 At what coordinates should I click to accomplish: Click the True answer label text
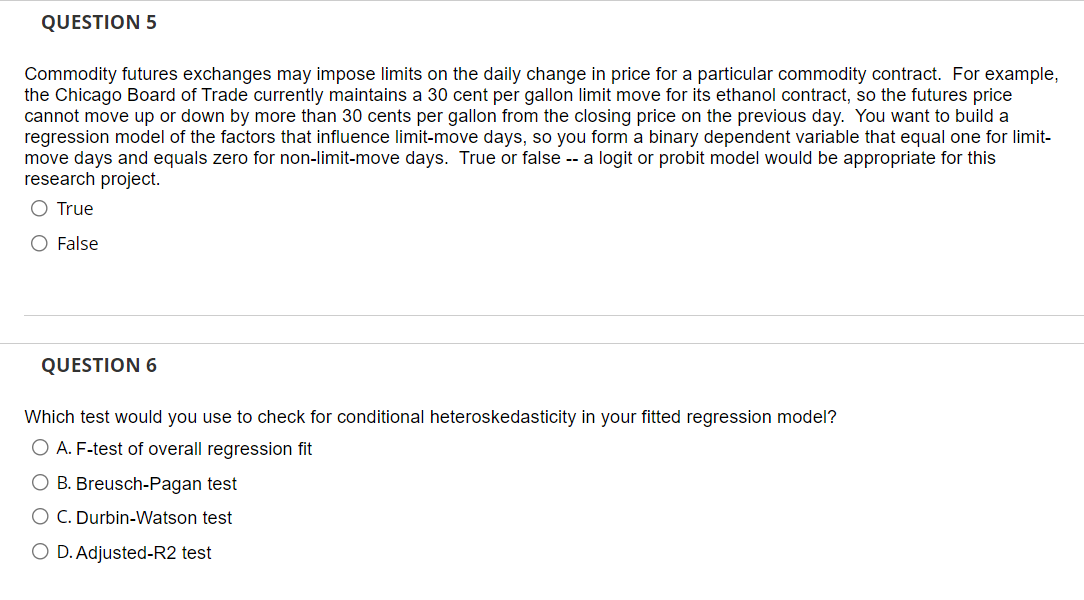[x=77, y=209]
